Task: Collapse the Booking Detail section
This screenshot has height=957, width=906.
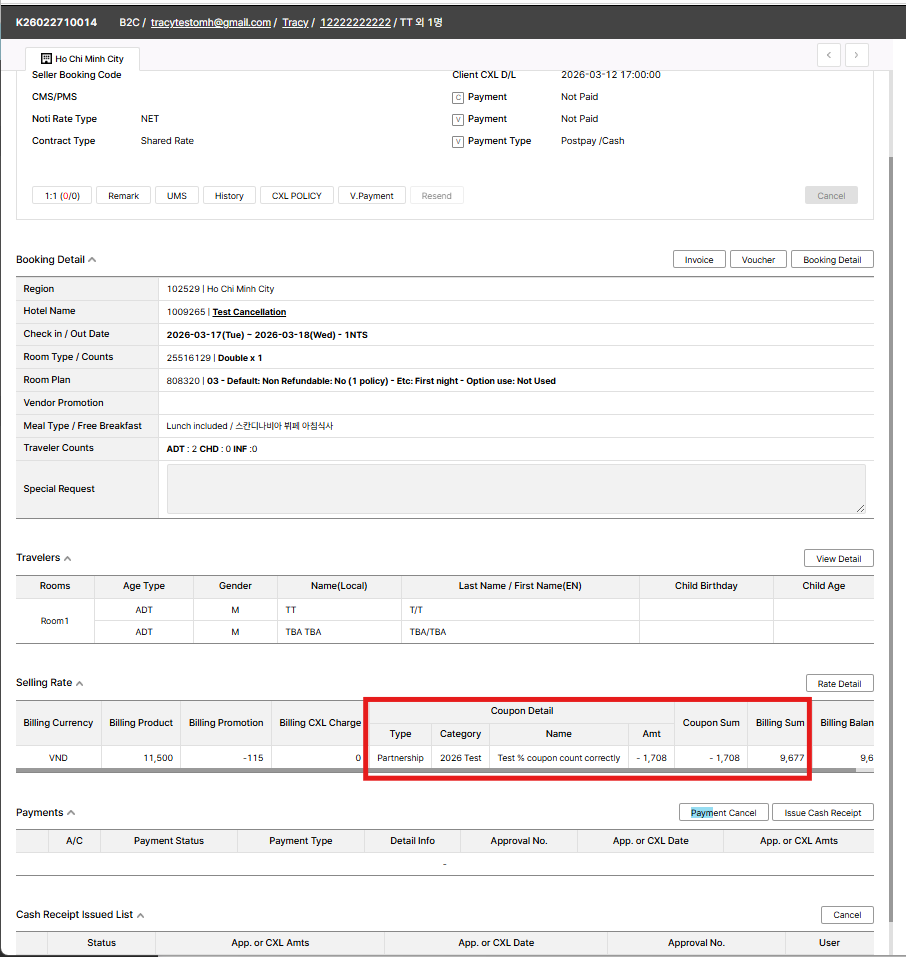Action: point(93,260)
